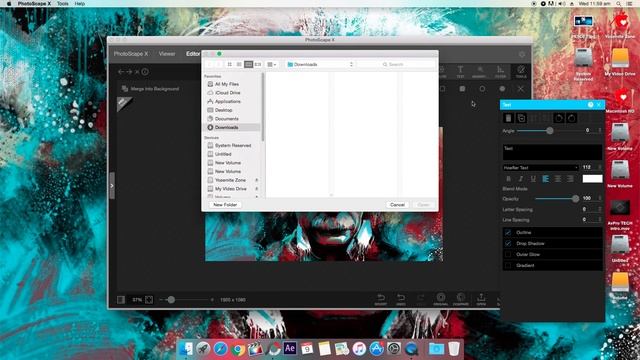Switch file dialog to cover flow view
Image resolution: width=640 pixels, height=360 pixels.
click(x=258, y=64)
